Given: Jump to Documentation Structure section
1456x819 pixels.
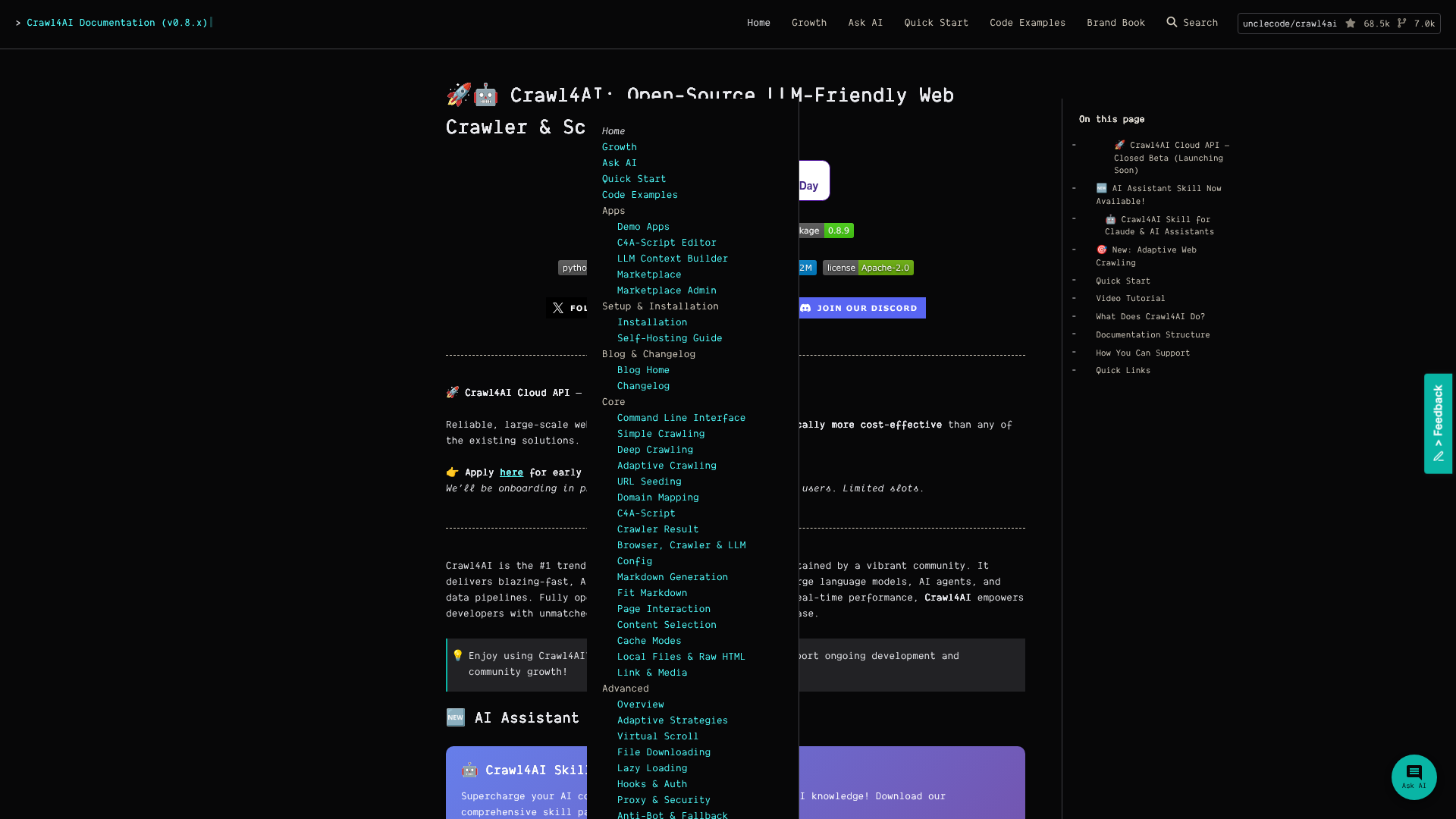Looking at the screenshot, I should [1153, 335].
